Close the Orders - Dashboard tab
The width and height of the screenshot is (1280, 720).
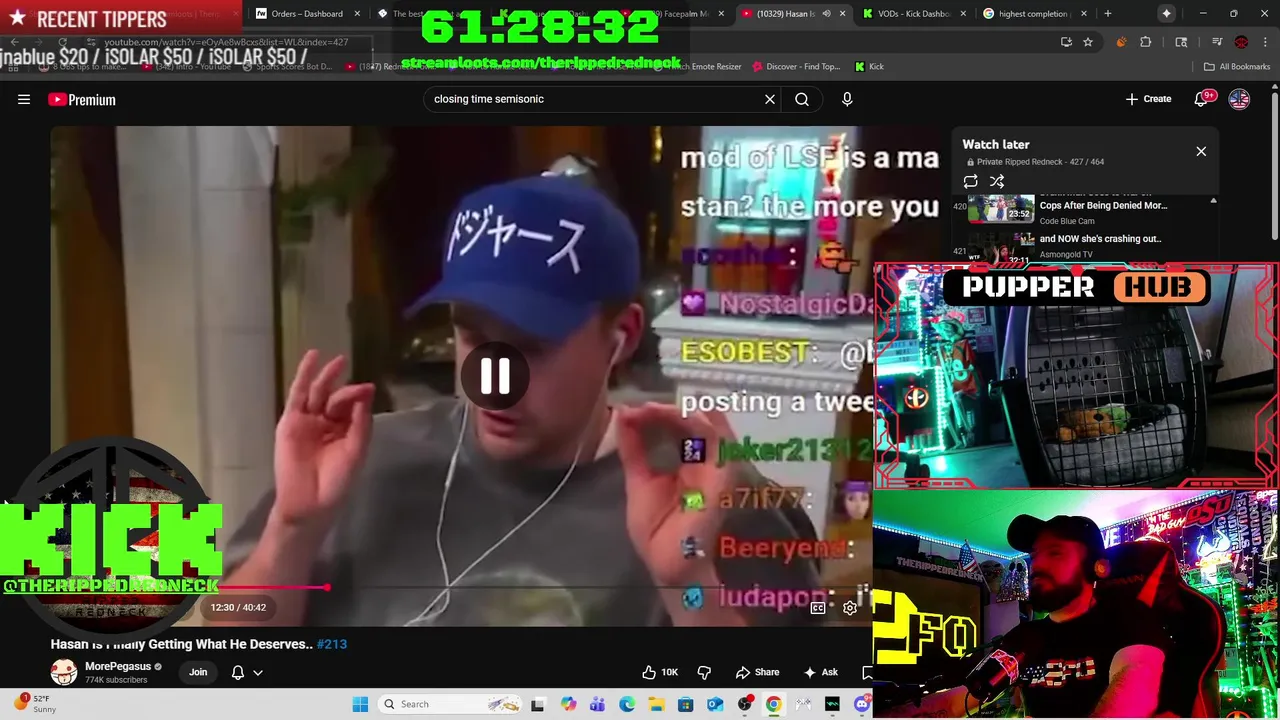tap(357, 14)
